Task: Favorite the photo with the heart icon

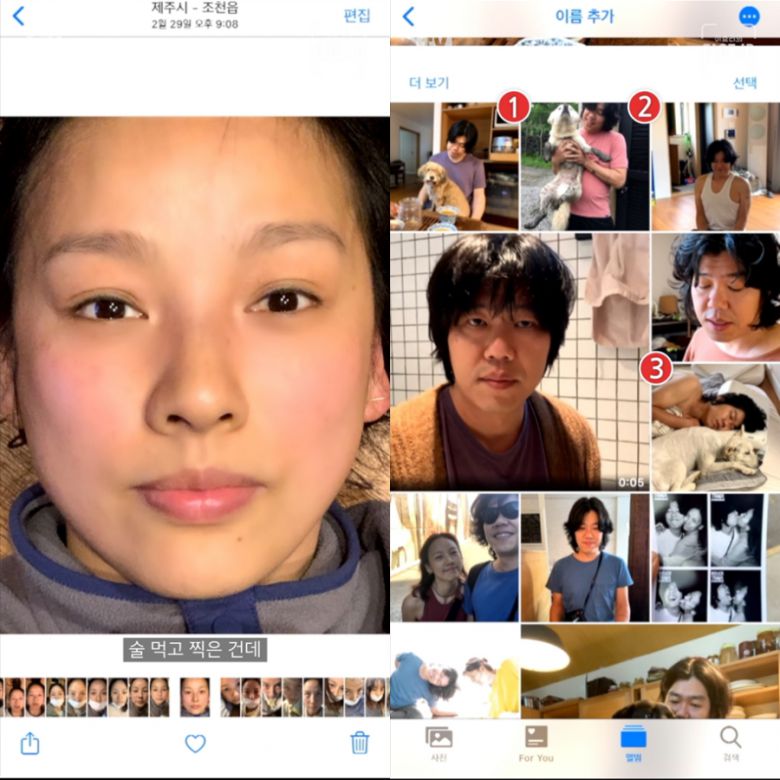Action: pyautogui.click(x=195, y=743)
